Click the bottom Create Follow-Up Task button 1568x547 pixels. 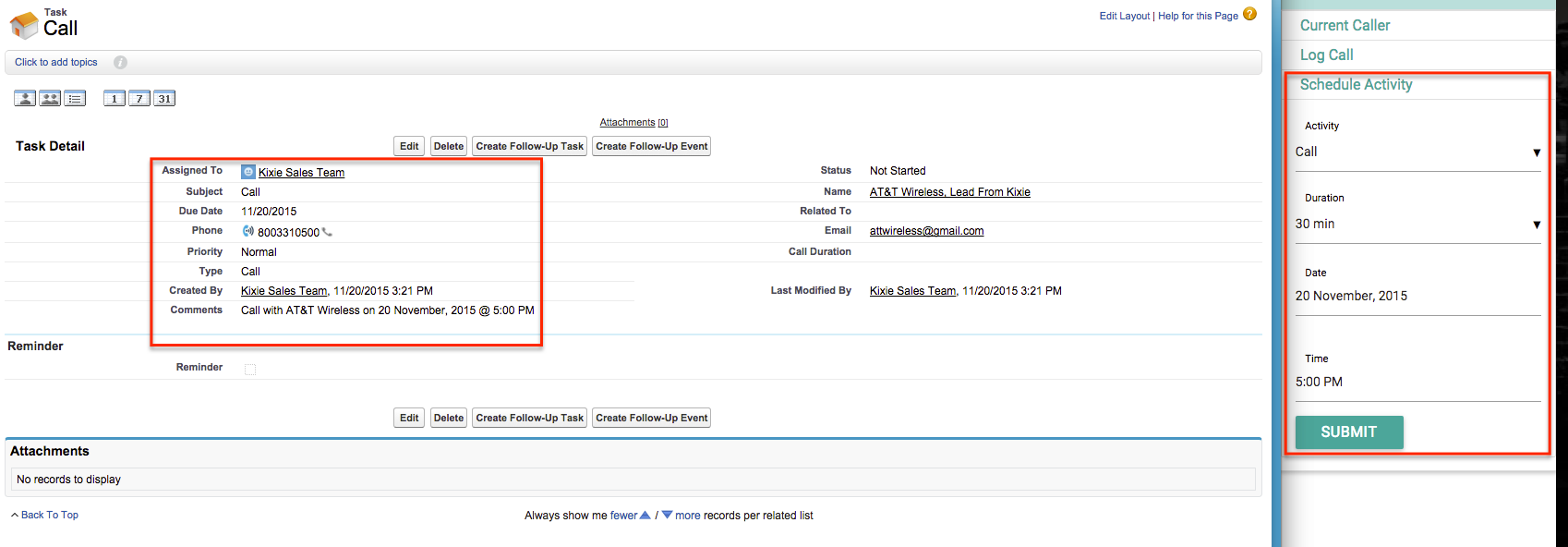(x=530, y=418)
